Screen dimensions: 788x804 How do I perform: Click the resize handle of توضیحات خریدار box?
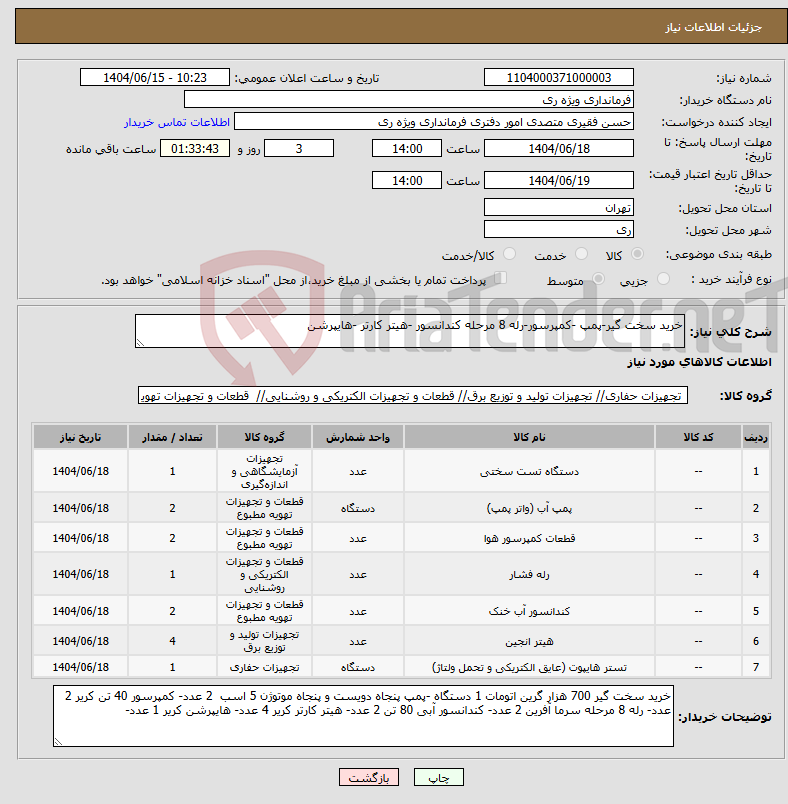[58, 741]
